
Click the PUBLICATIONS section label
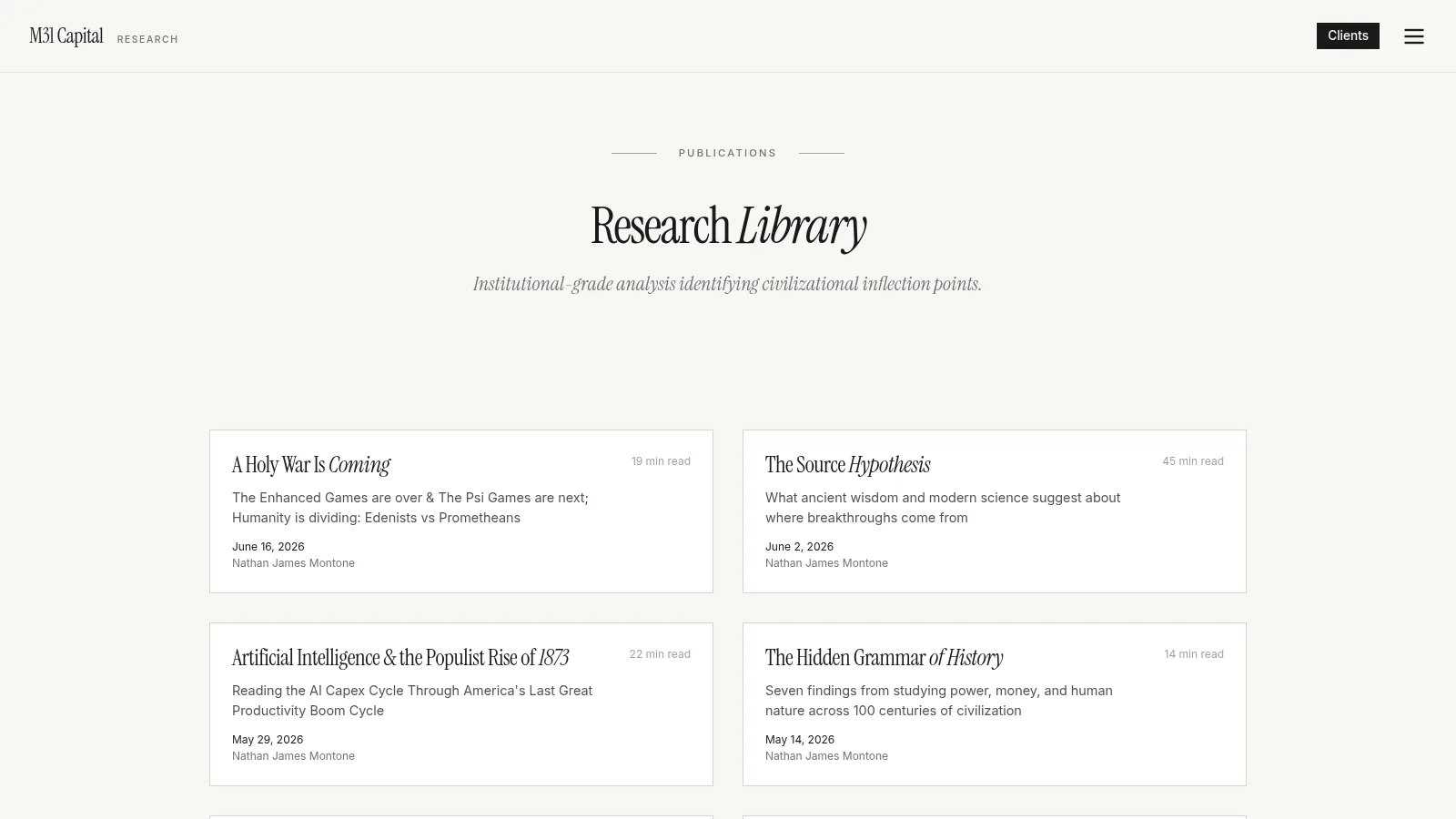[727, 153]
